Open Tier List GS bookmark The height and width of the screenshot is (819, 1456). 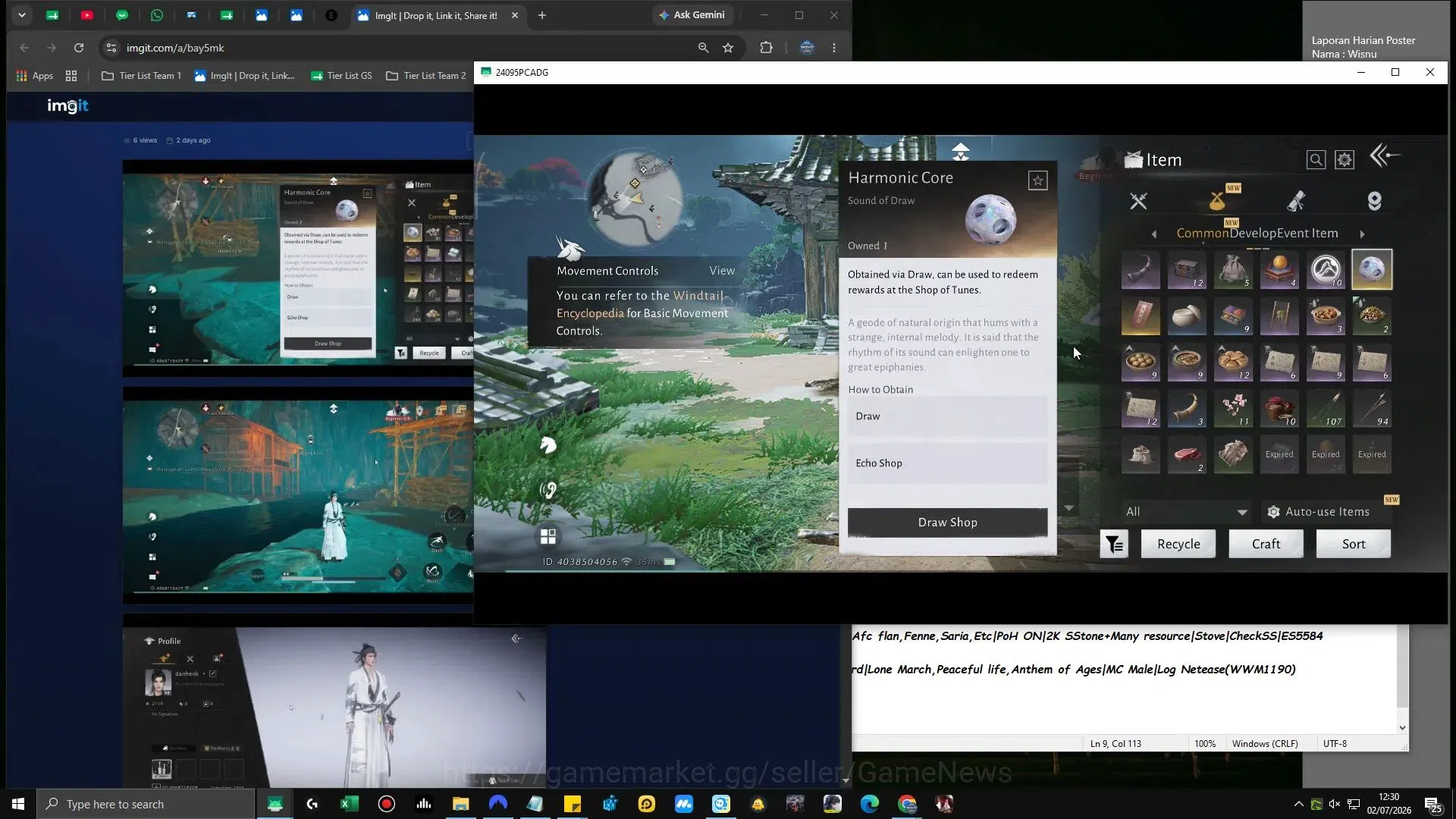click(x=341, y=76)
